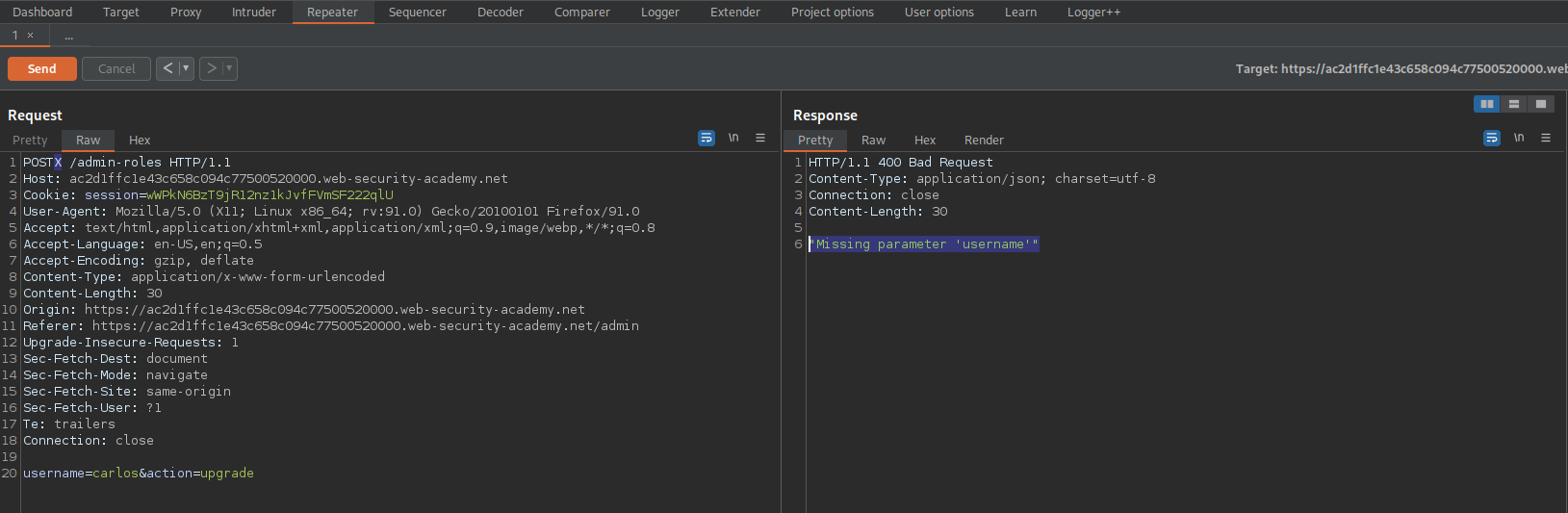Click the orange Send button
The height and width of the screenshot is (513, 1568).
coord(41,68)
